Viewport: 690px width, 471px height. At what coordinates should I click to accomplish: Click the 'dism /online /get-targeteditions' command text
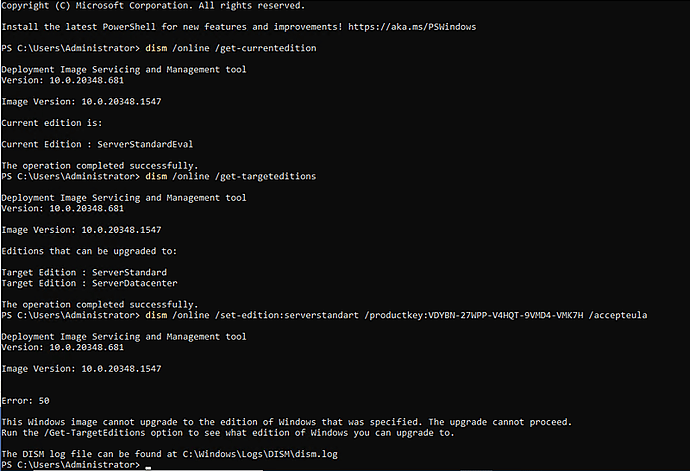231,177
